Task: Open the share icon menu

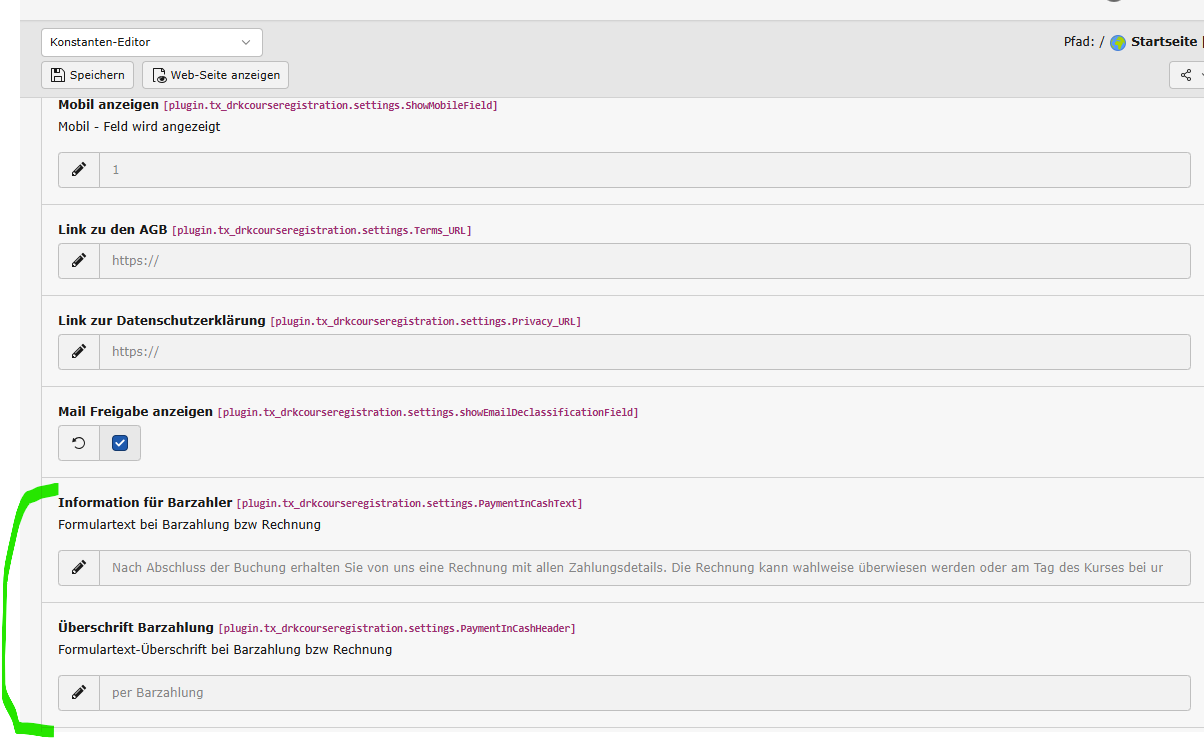Action: coord(1185,75)
